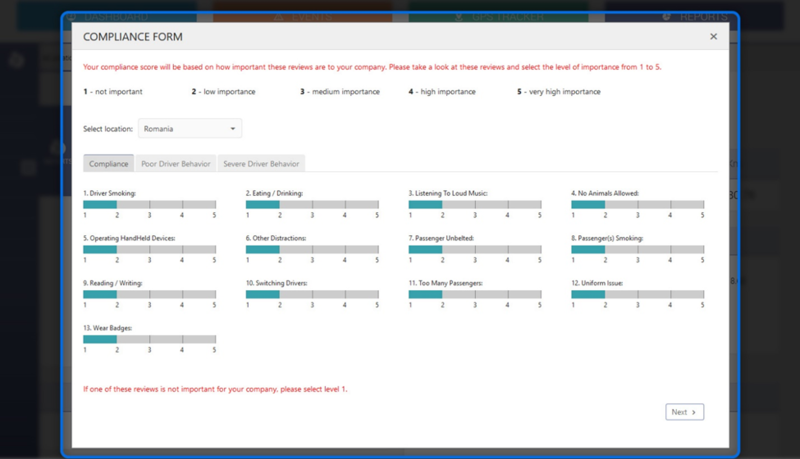Set Reading / Writing slider to level 2
The height and width of the screenshot is (459, 800).
pos(117,294)
